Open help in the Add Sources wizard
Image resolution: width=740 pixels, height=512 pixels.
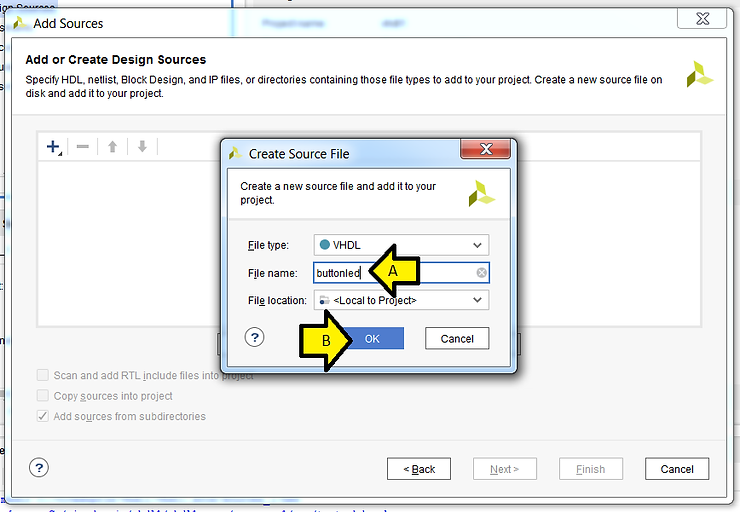pos(39,468)
